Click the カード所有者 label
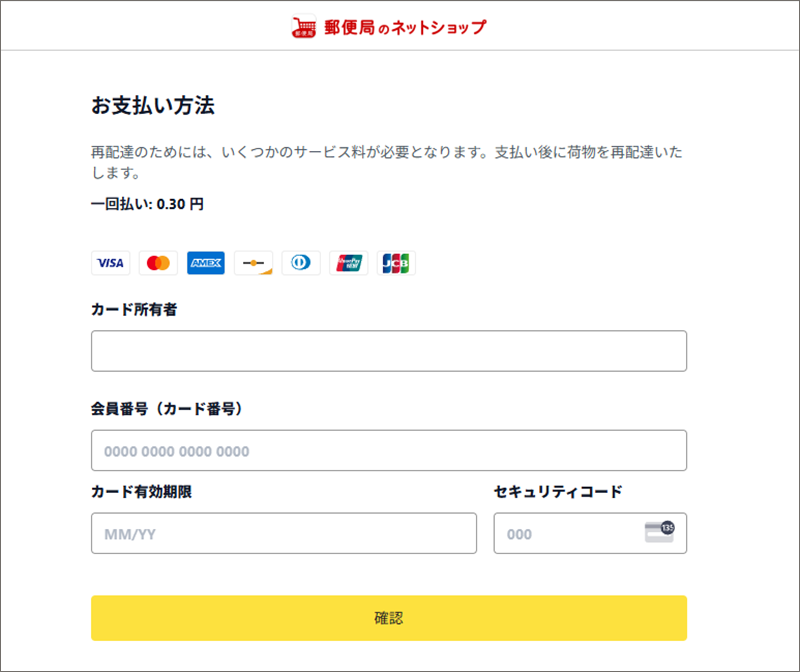This screenshot has height=672, width=800. coord(134,309)
